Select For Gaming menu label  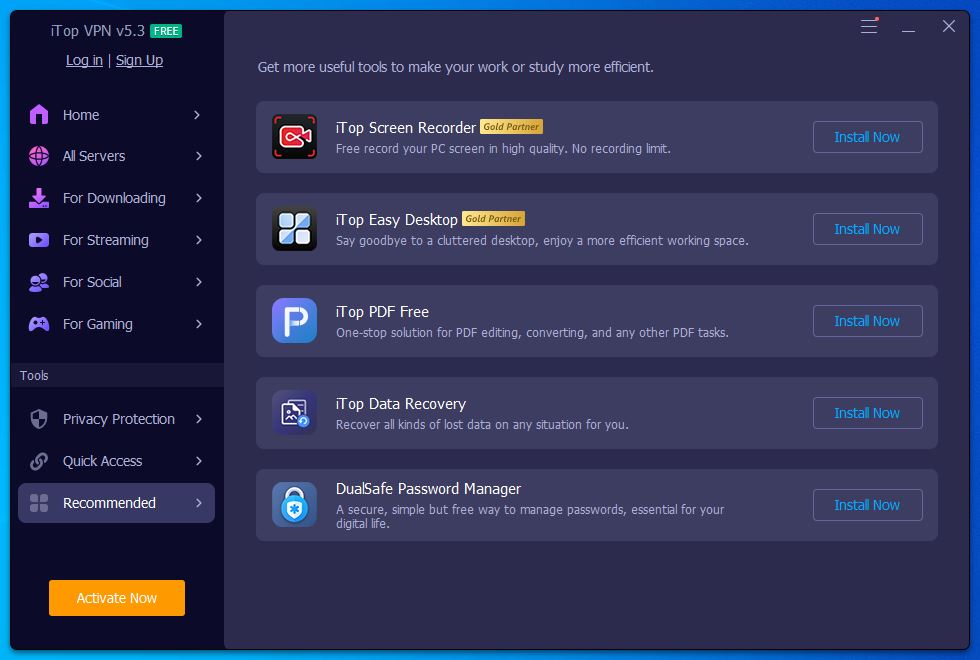(x=98, y=324)
